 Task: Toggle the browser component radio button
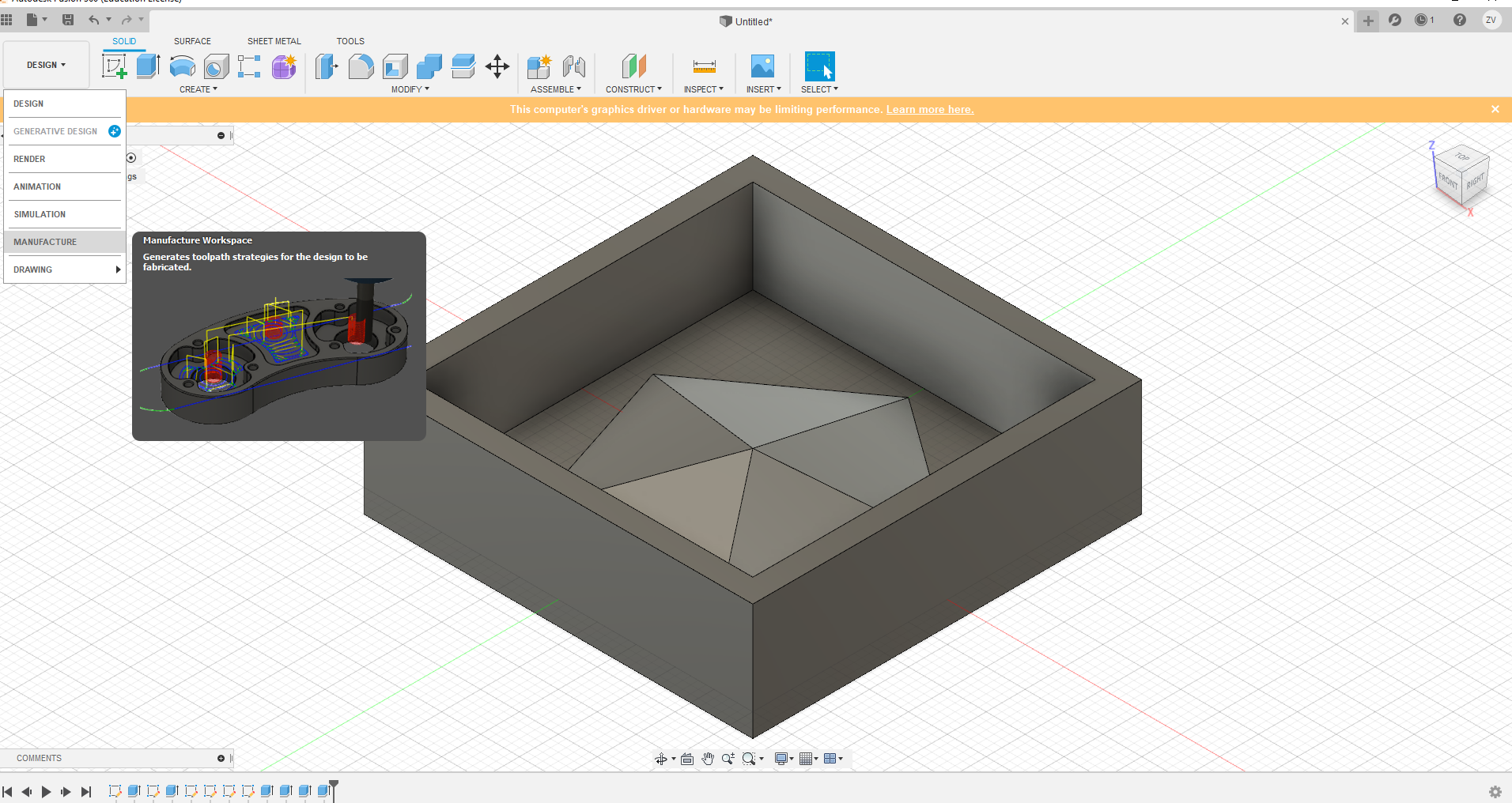pos(131,158)
